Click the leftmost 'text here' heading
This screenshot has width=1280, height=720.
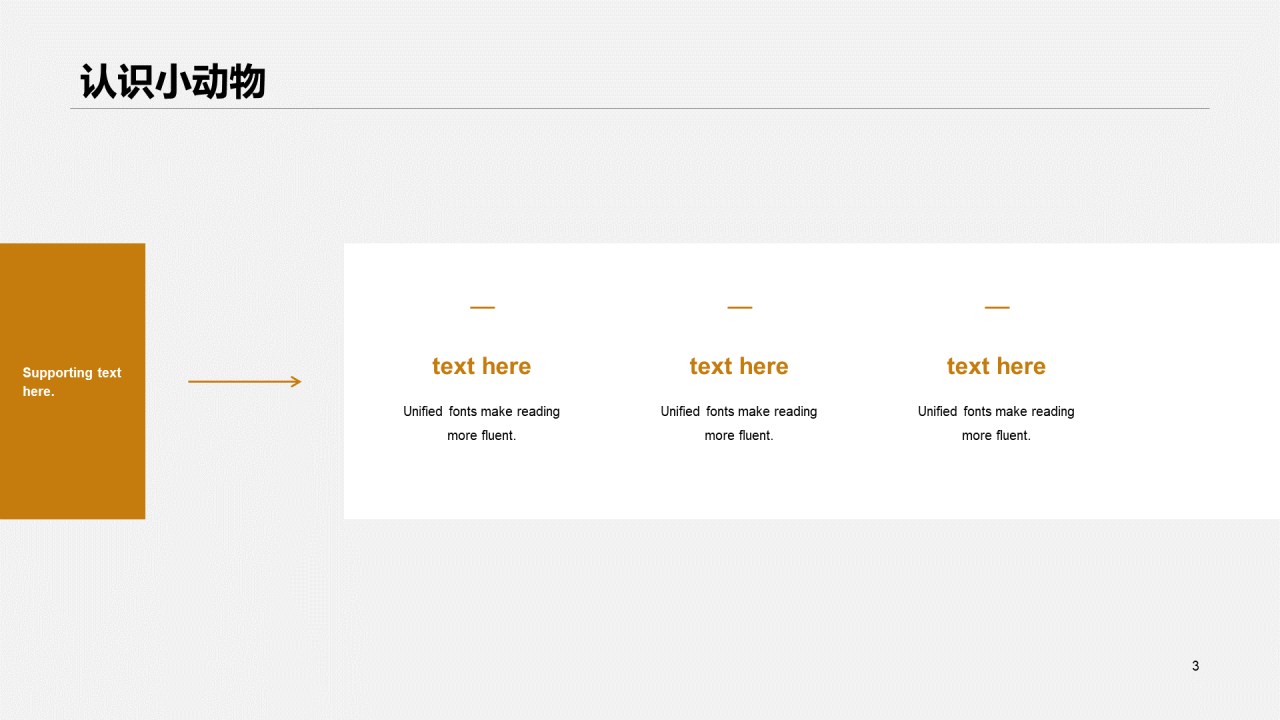click(481, 366)
